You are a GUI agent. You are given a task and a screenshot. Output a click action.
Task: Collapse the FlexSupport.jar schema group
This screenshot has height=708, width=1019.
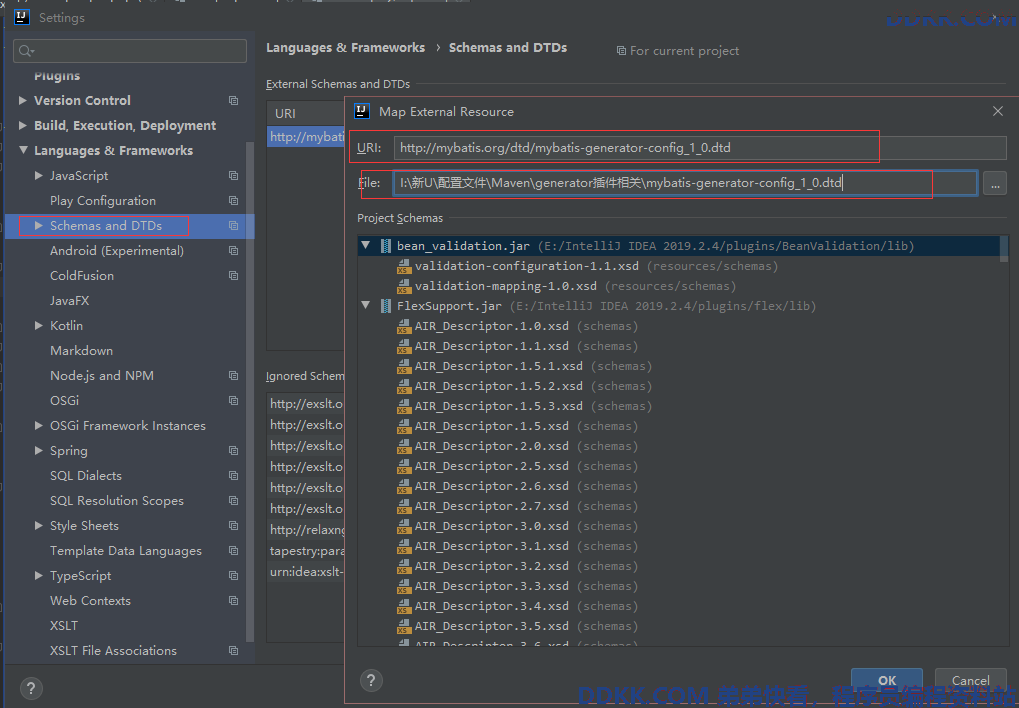(366, 306)
